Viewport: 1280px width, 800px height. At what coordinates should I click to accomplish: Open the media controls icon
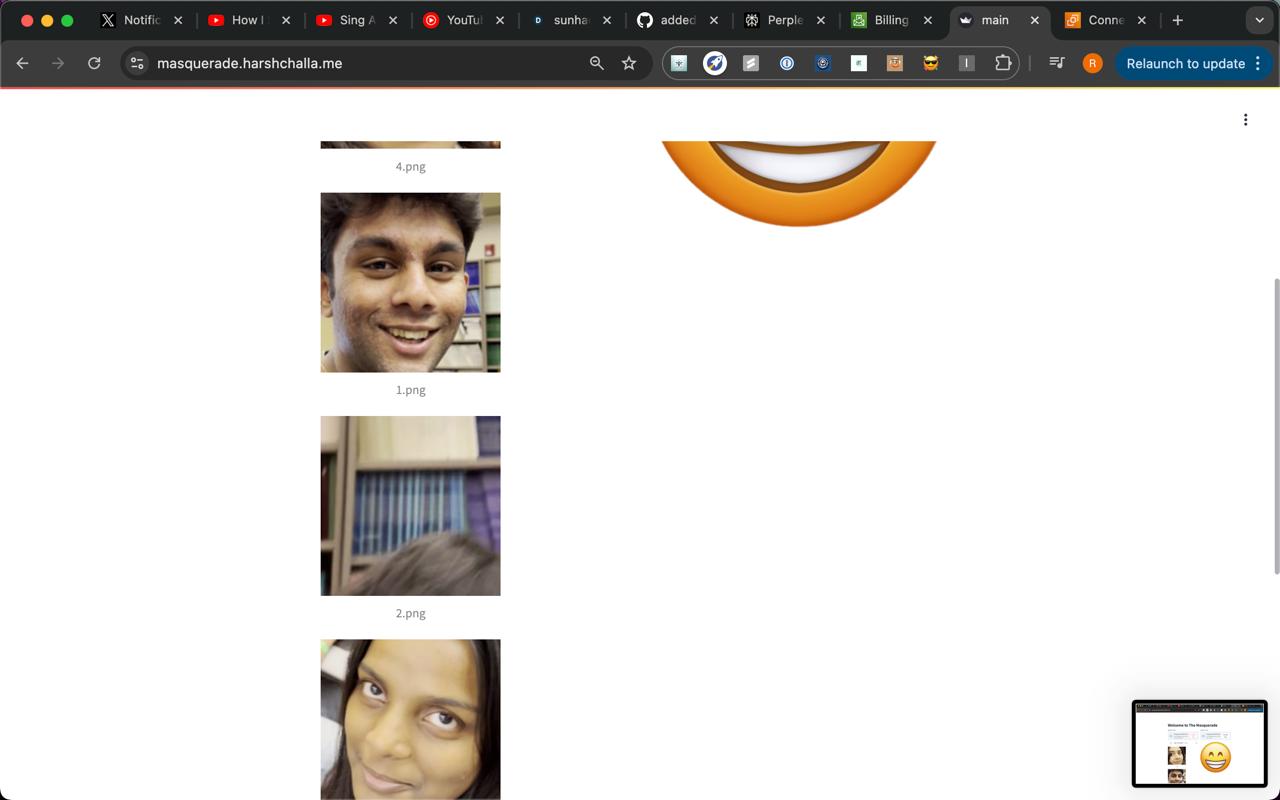(1057, 63)
